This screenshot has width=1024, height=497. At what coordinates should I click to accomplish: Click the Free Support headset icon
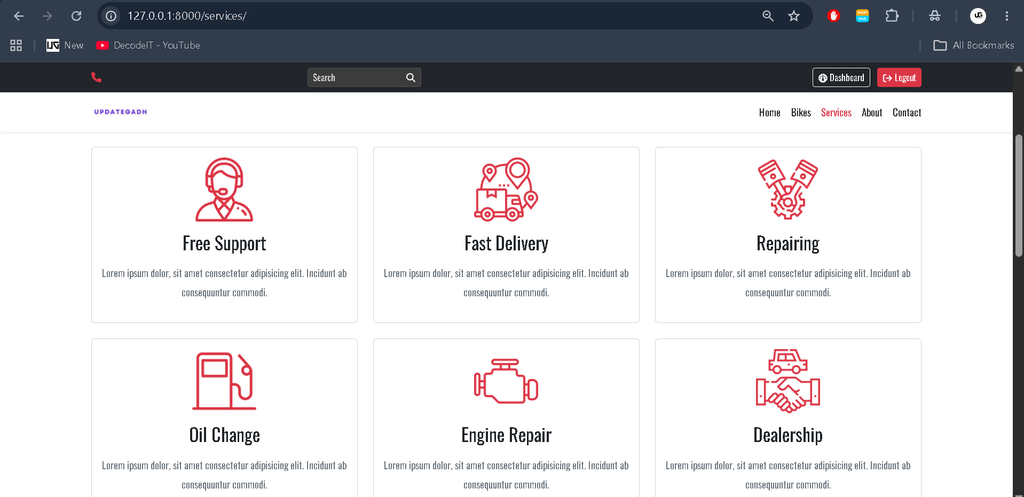(224, 189)
